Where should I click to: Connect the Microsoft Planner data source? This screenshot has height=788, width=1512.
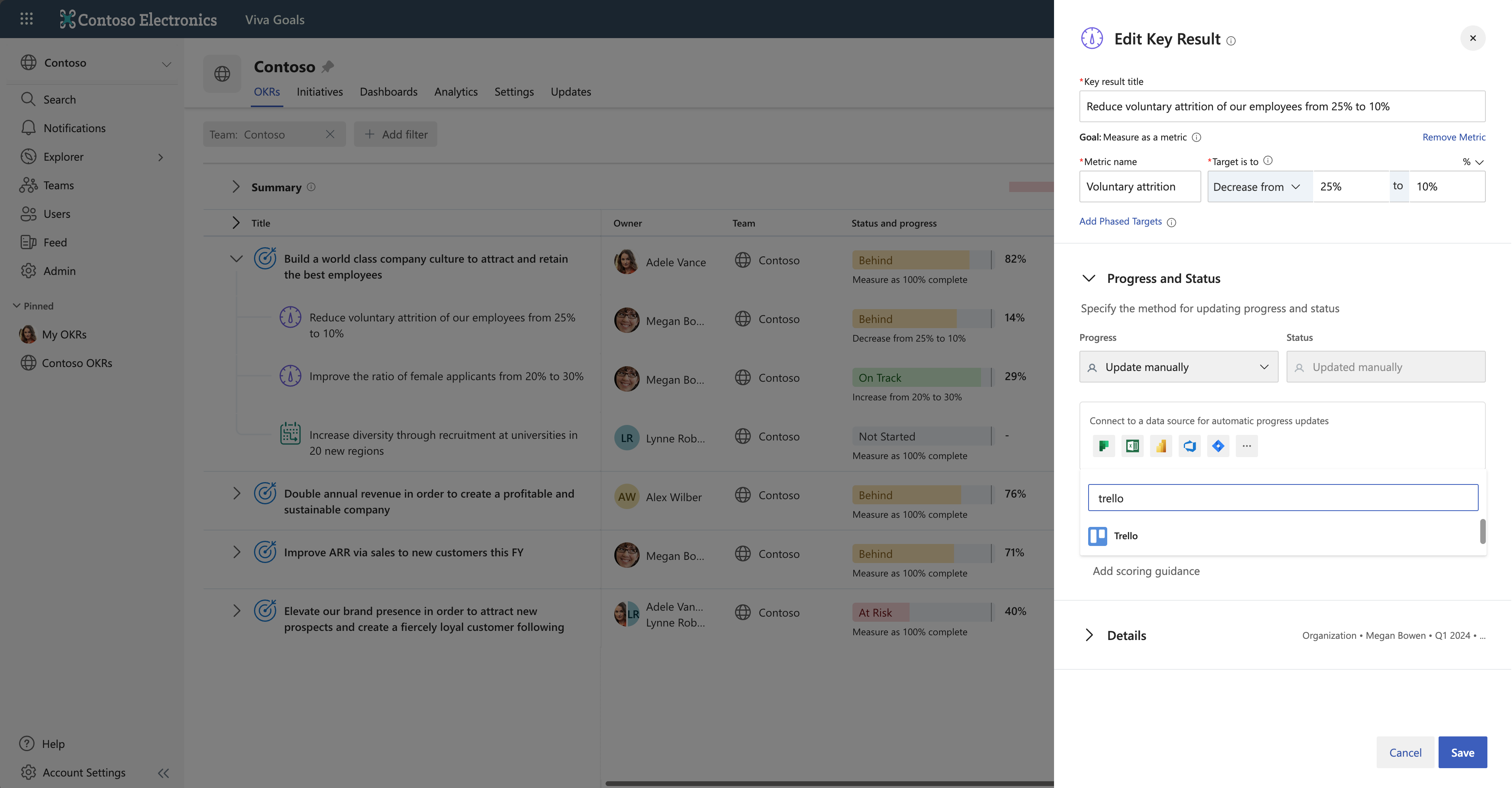pos(1104,446)
